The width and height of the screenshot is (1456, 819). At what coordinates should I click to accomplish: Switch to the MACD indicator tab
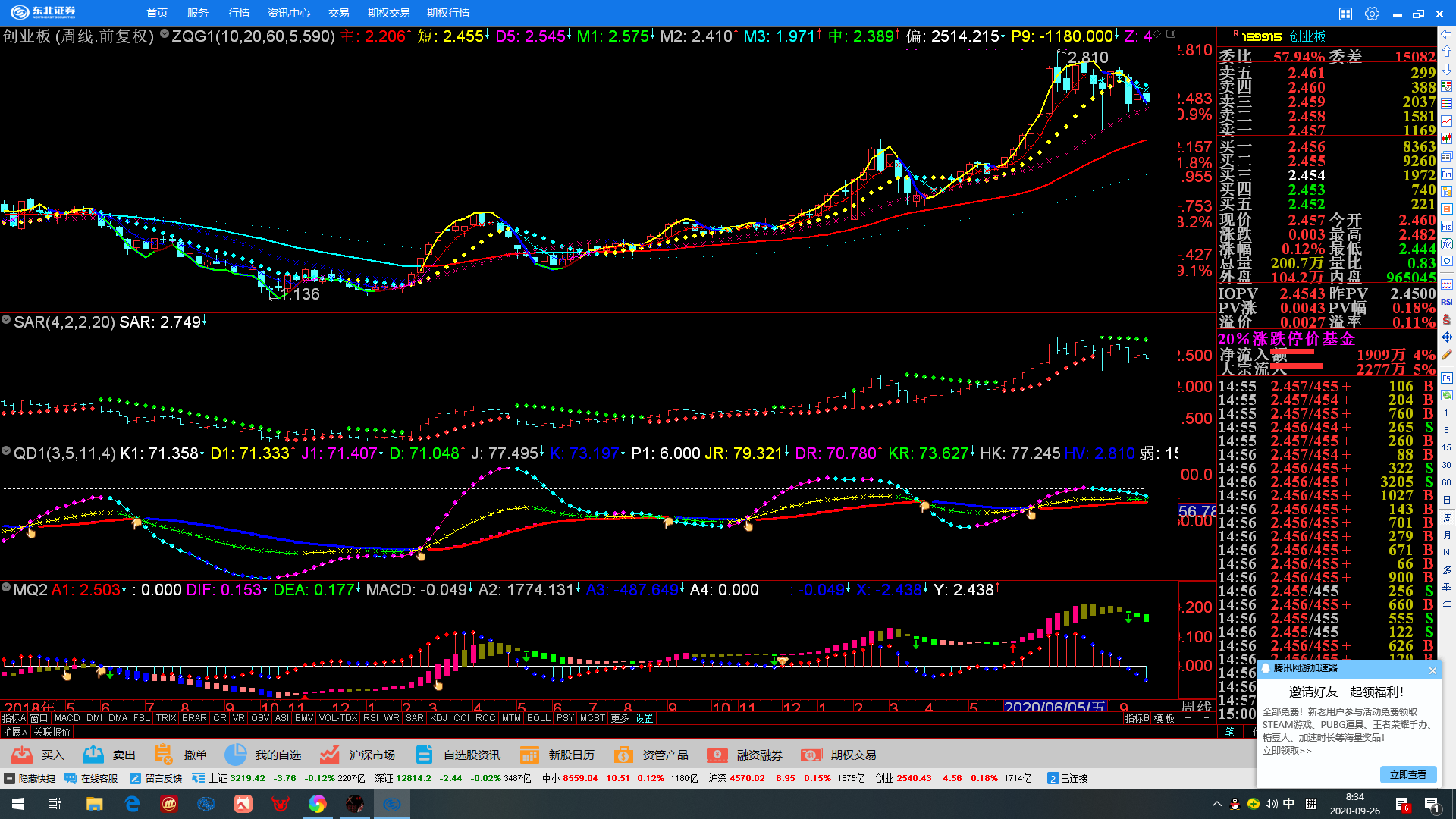pos(67,718)
